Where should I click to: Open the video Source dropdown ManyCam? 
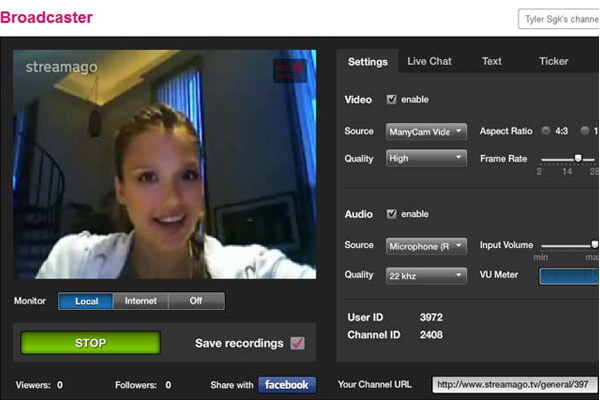point(426,132)
